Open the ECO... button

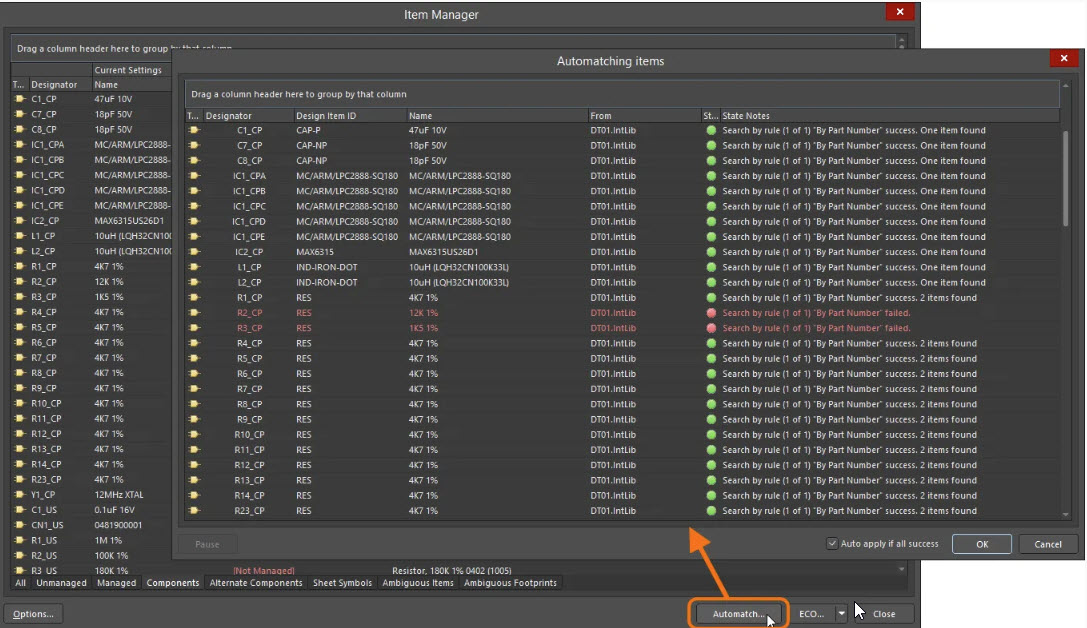811,613
